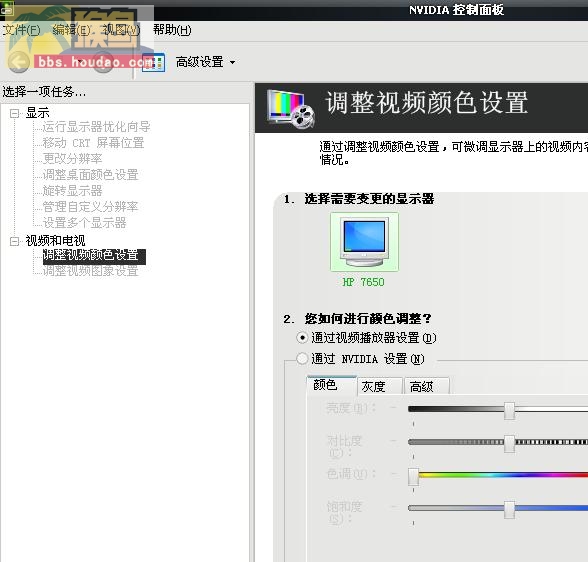Viewport: 588px width, 562px height.
Task: Open 旋转显示器 task
Action: [x=72, y=190]
